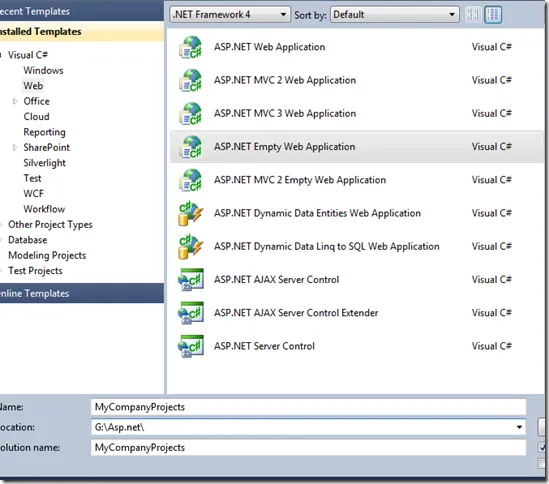
Task: Select the Test category under Visual C#
Action: pyautogui.click(x=33, y=178)
